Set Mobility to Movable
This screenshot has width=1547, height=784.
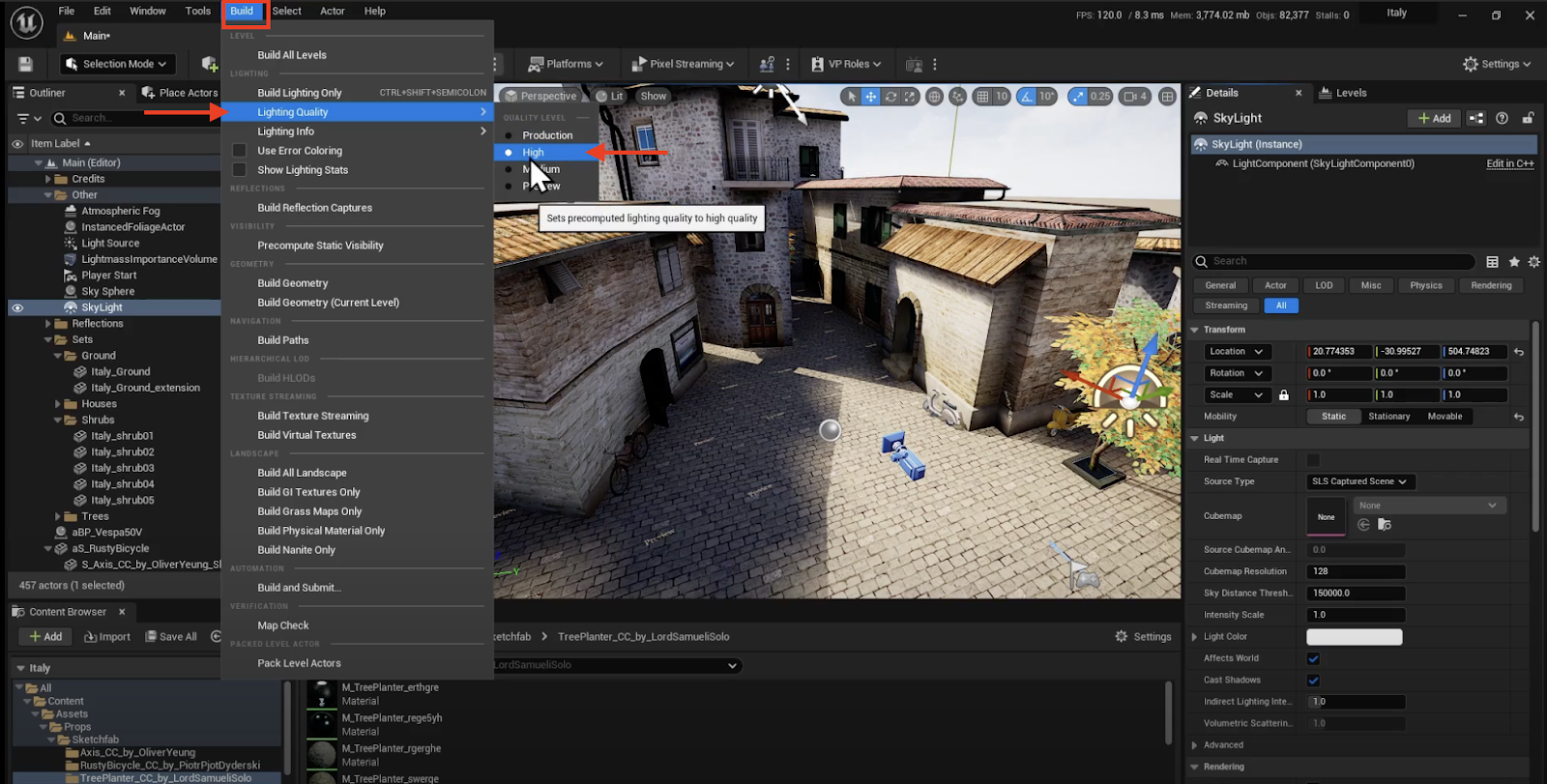pos(1445,417)
